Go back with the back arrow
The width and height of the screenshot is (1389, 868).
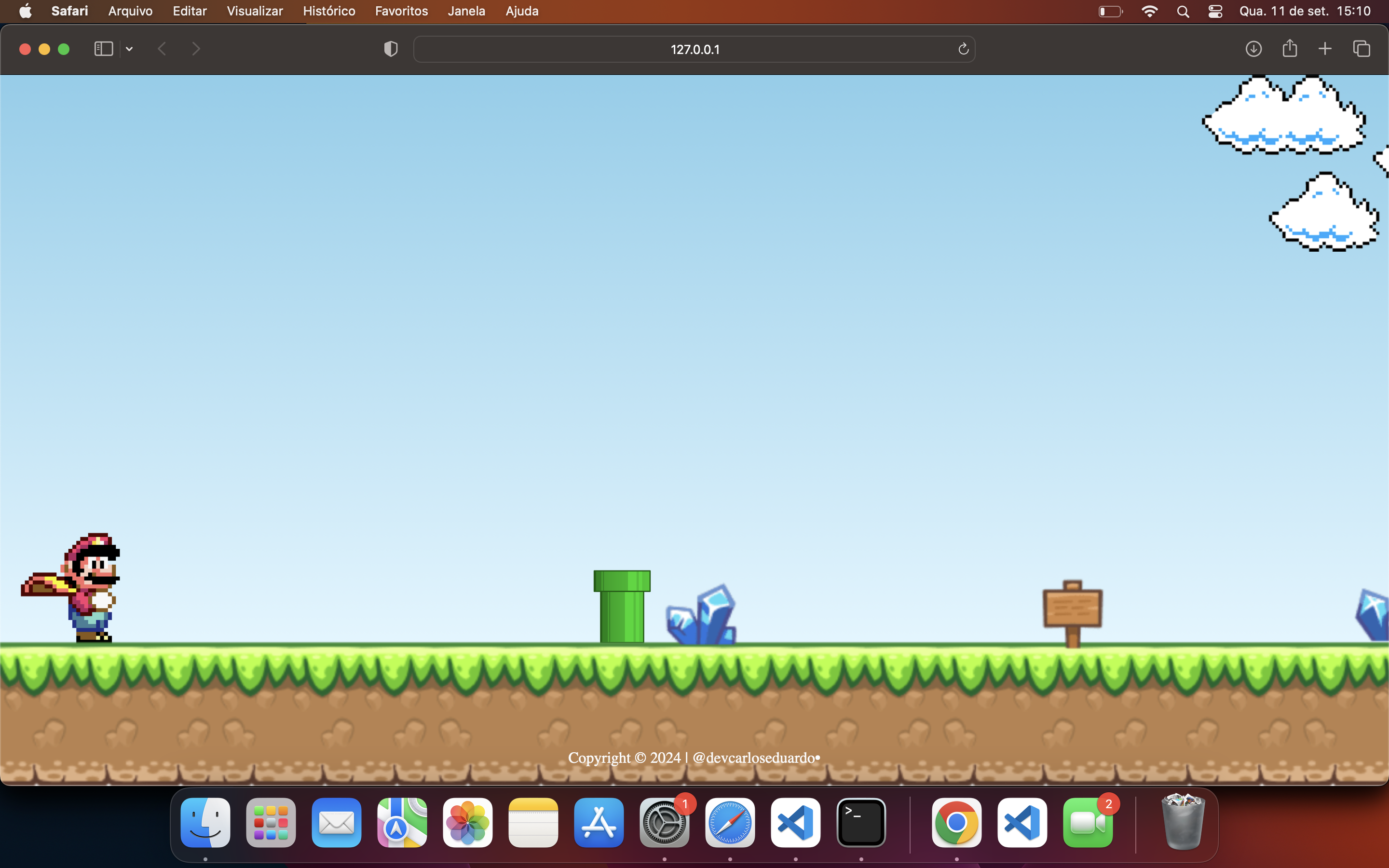tap(162, 49)
